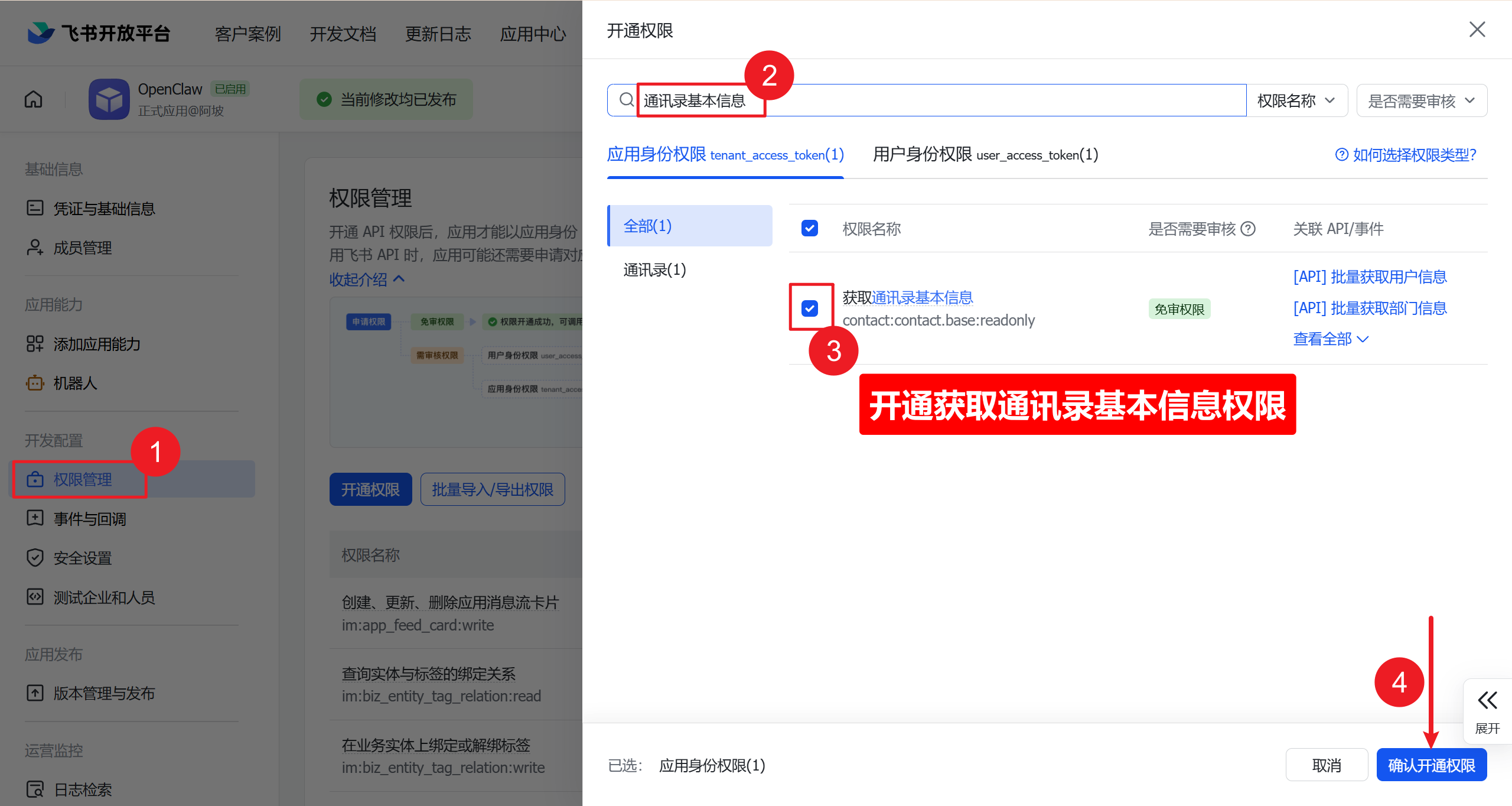This screenshot has height=806, width=1512.
Task: Deselect the contact:contact.base:readonly permission checkbox
Action: [x=810, y=308]
